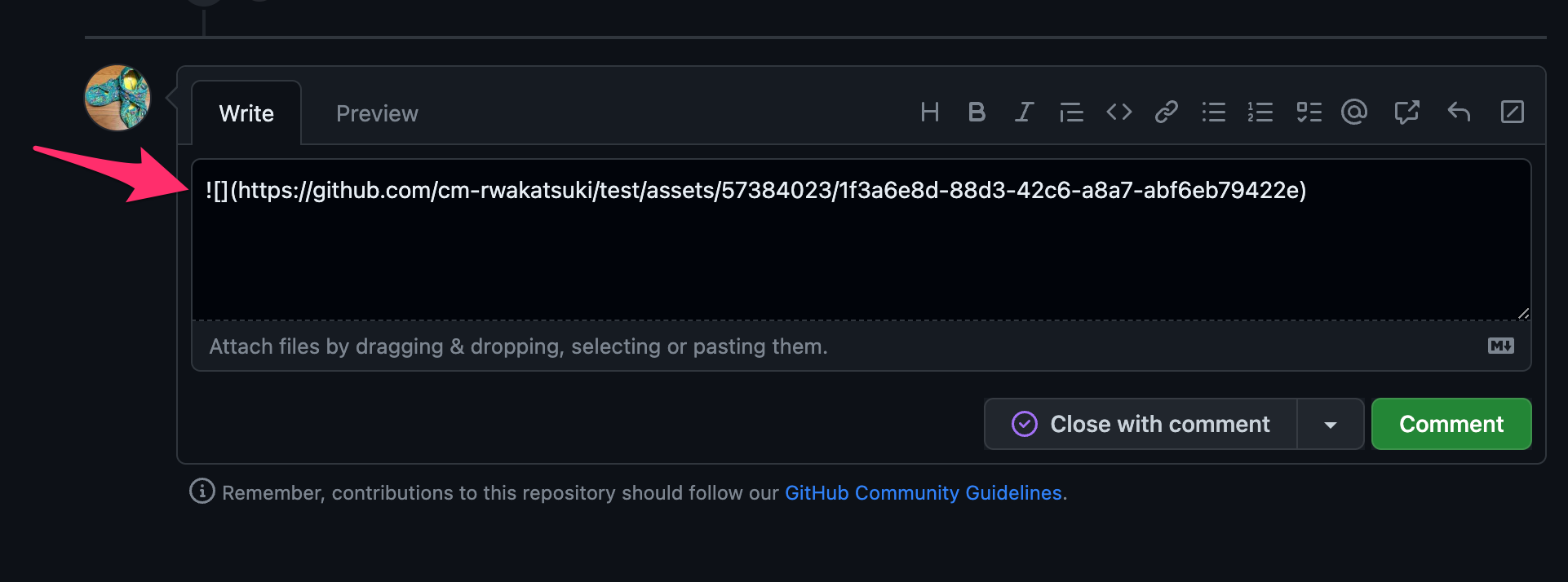1568x582 pixels.
Task: Reference an issue or pull request
Action: pos(1407,112)
